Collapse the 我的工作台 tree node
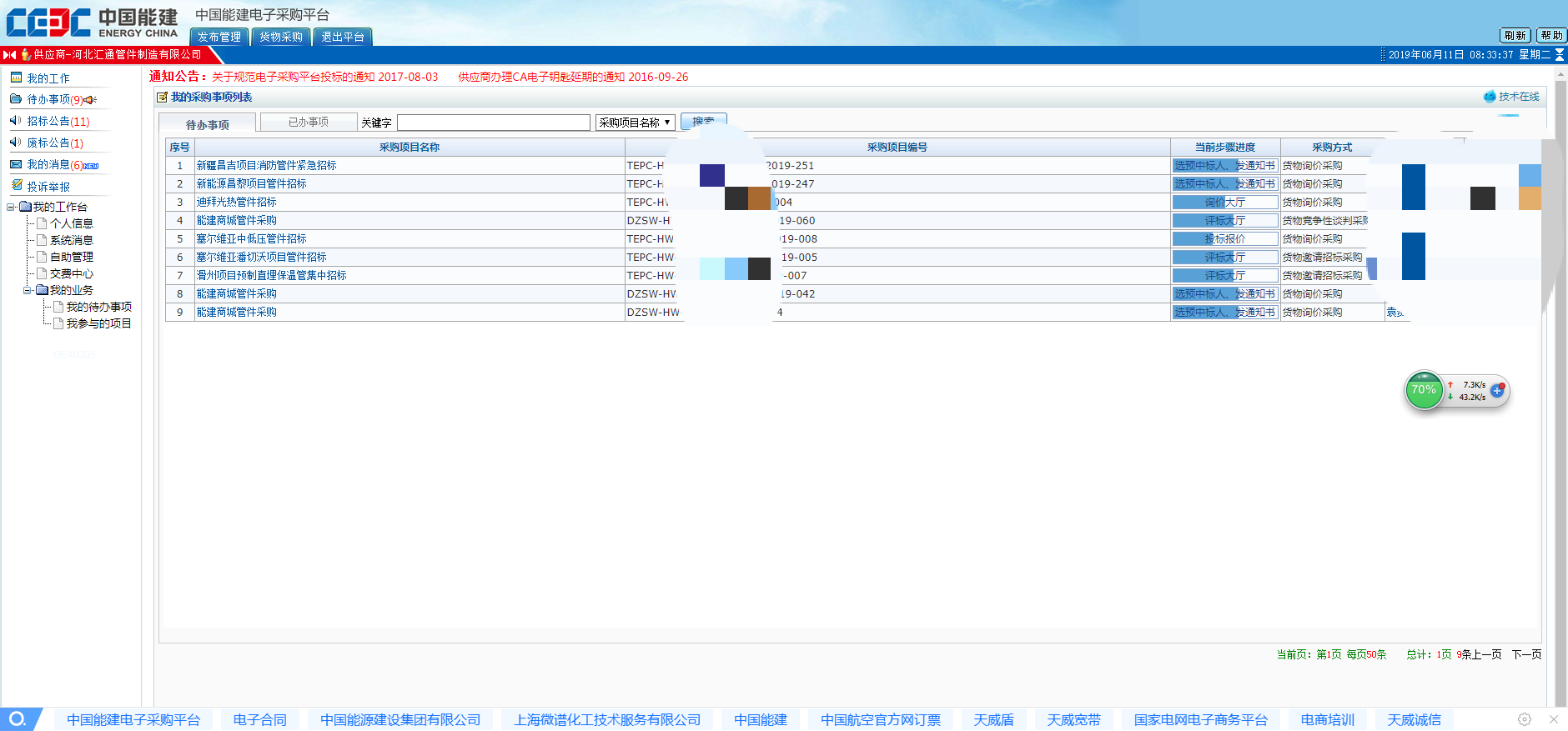 pyautogui.click(x=11, y=207)
